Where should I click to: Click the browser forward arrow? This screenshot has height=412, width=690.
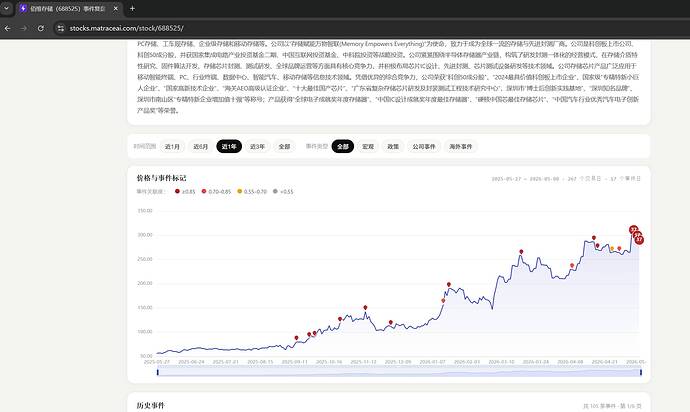(24, 28)
